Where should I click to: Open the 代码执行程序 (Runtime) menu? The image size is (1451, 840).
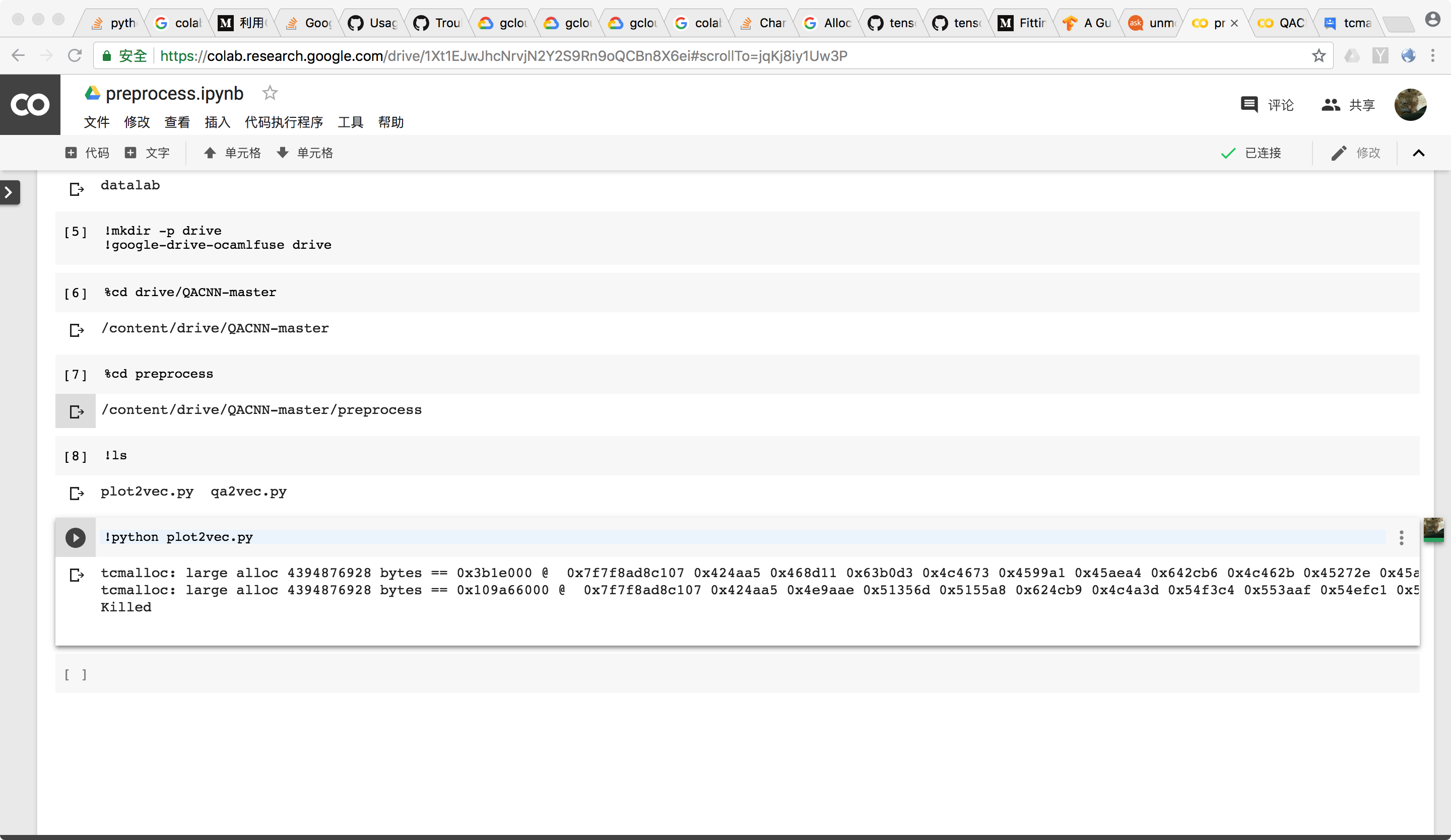(x=283, y=122)
